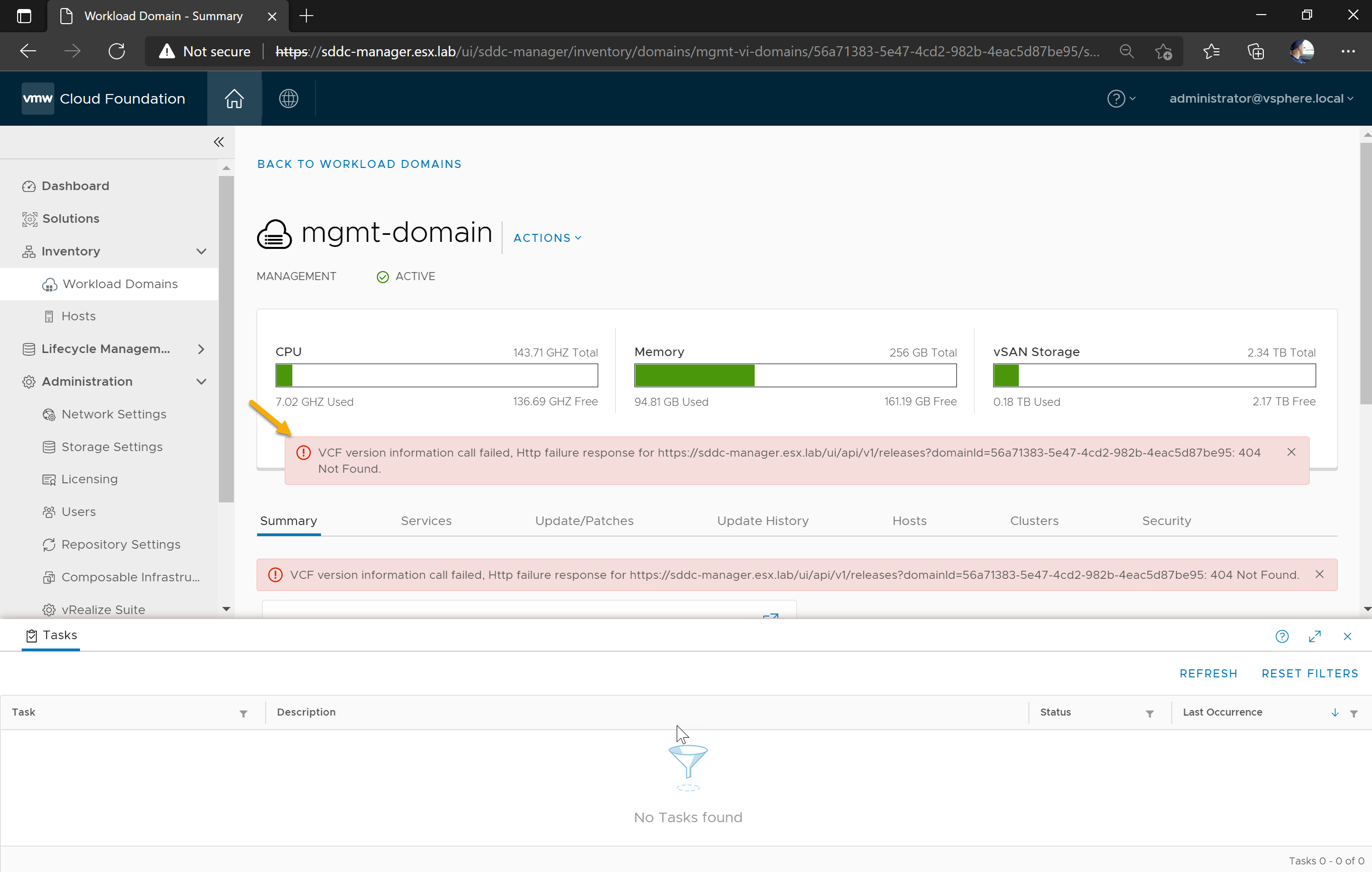Open Hosts in the sidebar inventory
Image resolution: width=1372 pixels, height=872 pixels.
point(78,316)
